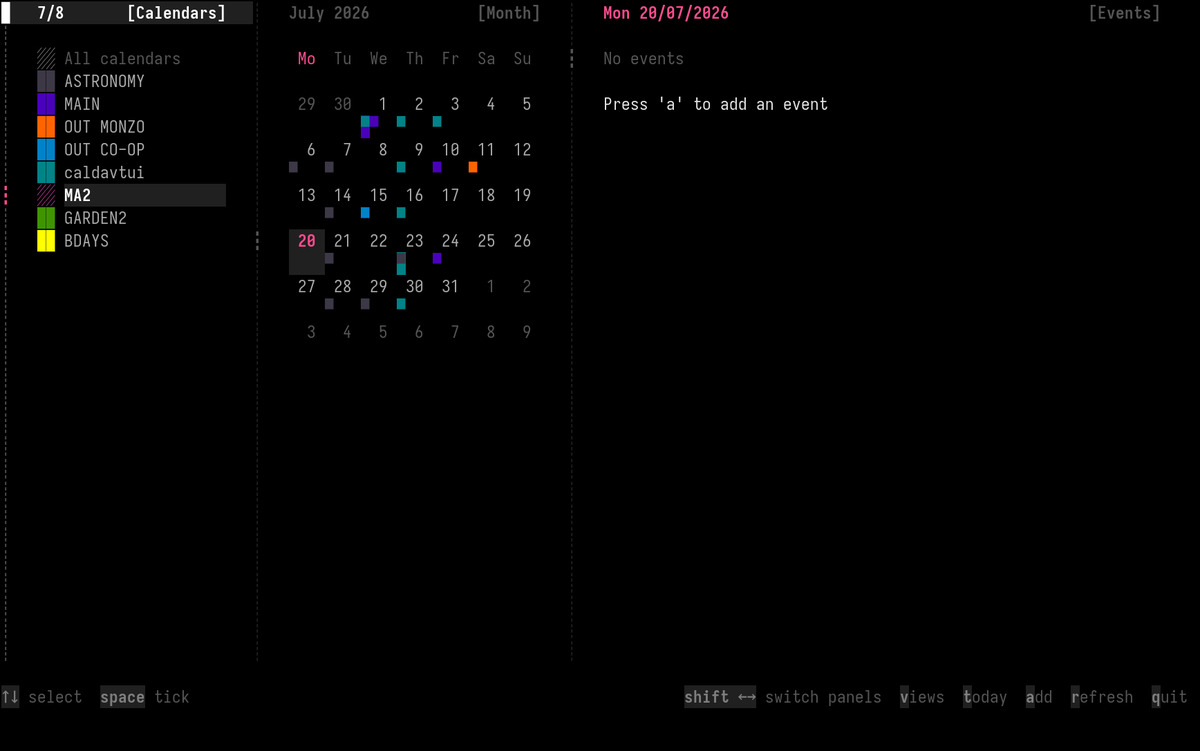Viewport: 1200px width, 751px height.
Task: Focus the [Month] panel title
Action: [x=509, y=13]
